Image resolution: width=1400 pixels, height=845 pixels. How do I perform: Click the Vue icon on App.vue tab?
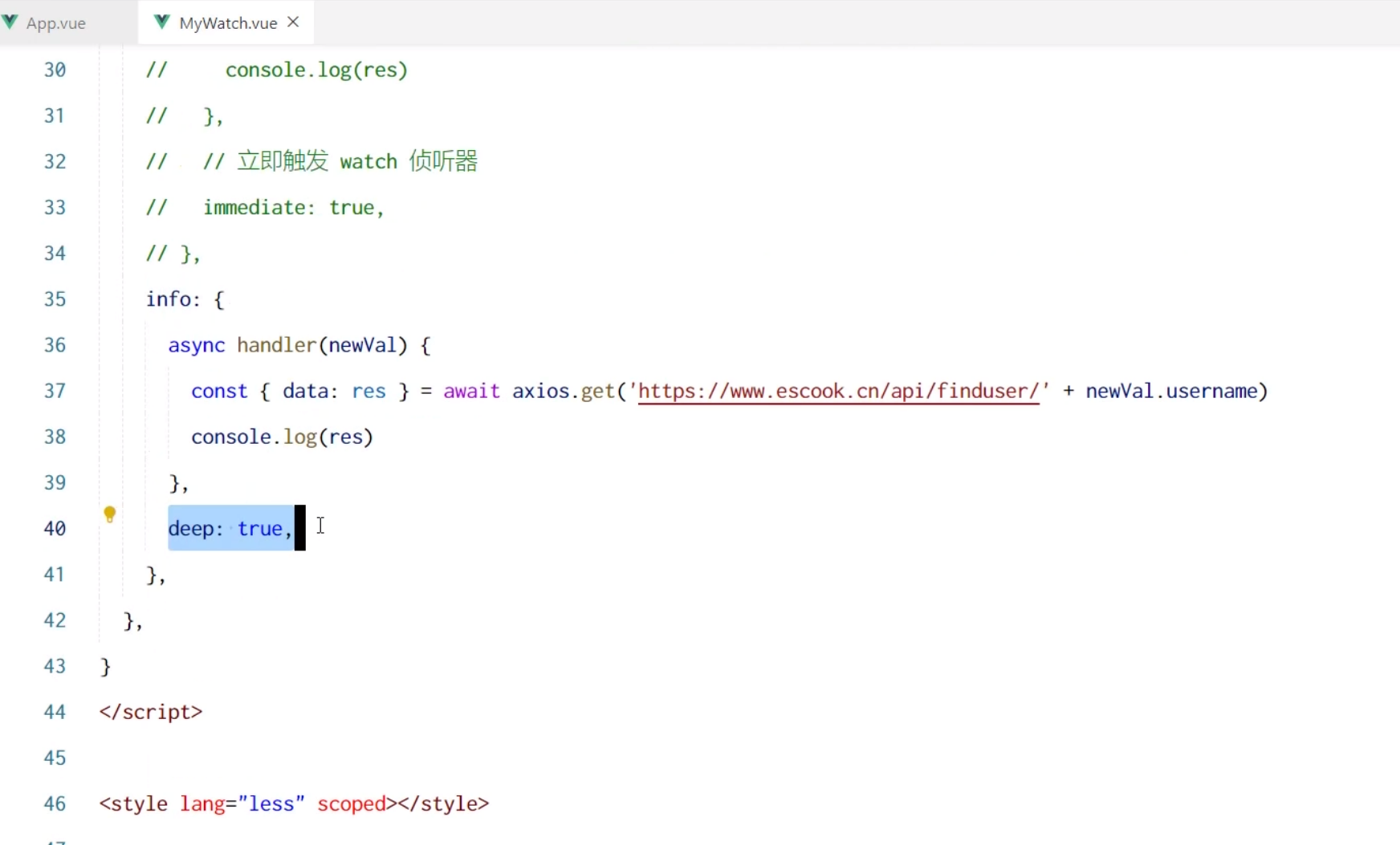coord(10,22)
